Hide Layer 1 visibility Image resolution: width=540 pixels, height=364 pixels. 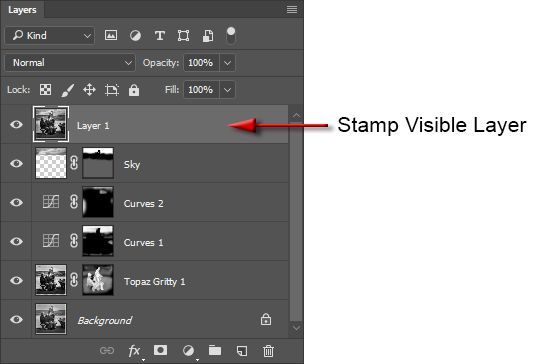[x=16, y=124]
